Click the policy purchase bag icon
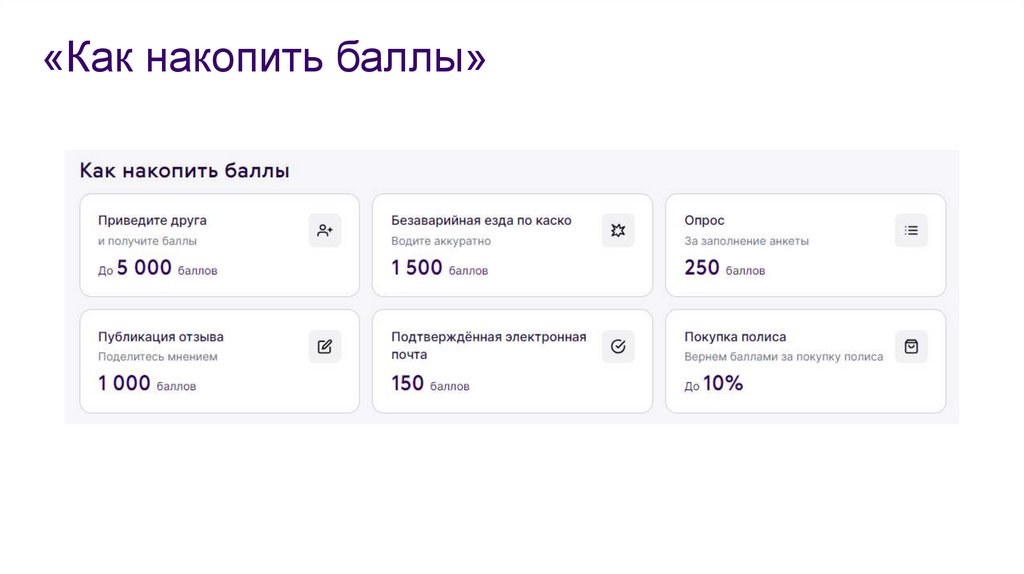 911,346
